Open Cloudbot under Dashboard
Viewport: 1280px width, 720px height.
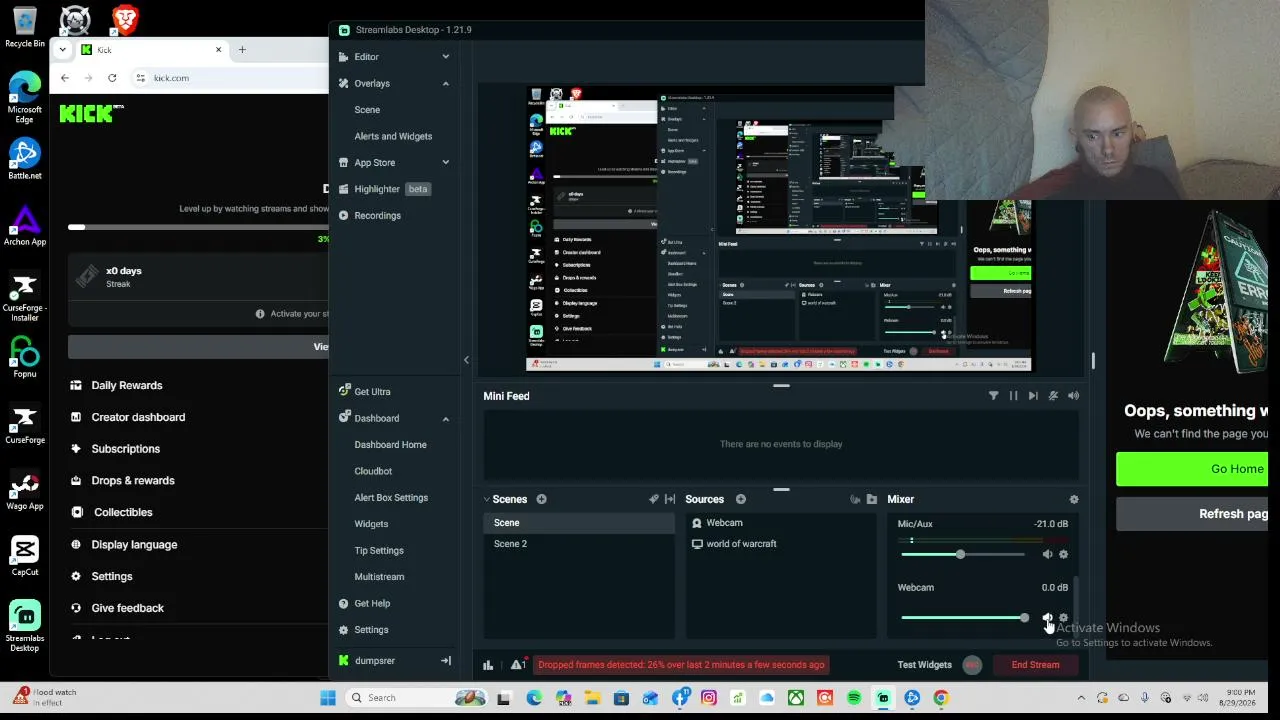(x=373, y=471)
